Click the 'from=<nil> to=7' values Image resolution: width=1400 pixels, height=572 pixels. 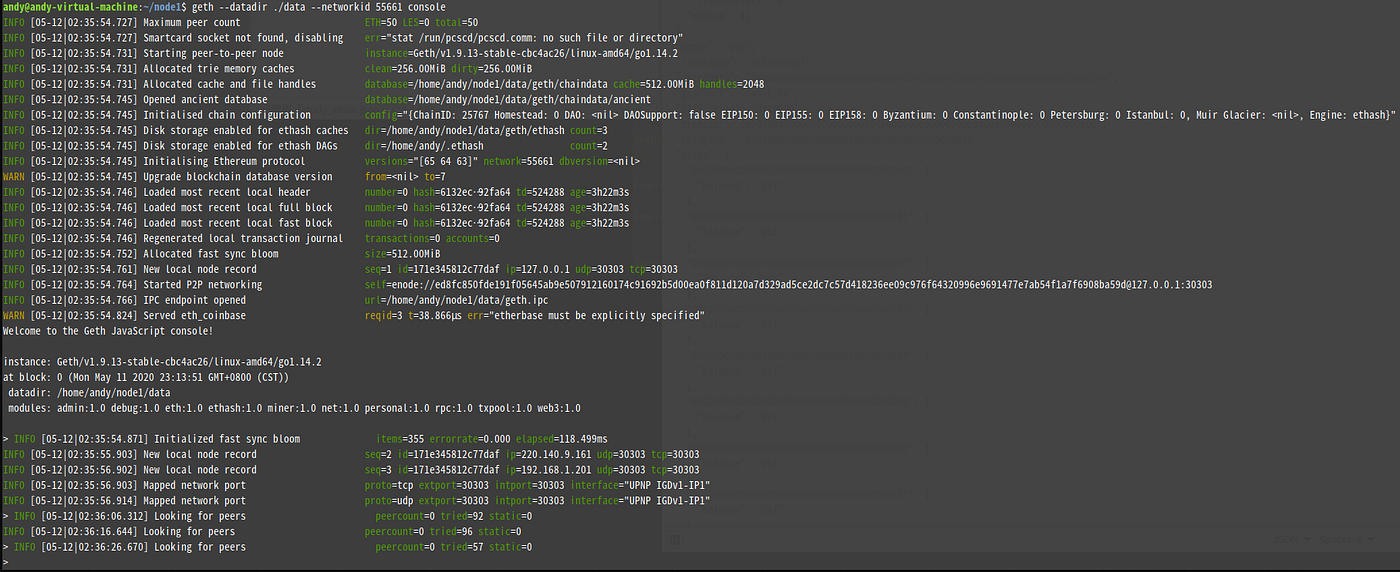point(405,177)
